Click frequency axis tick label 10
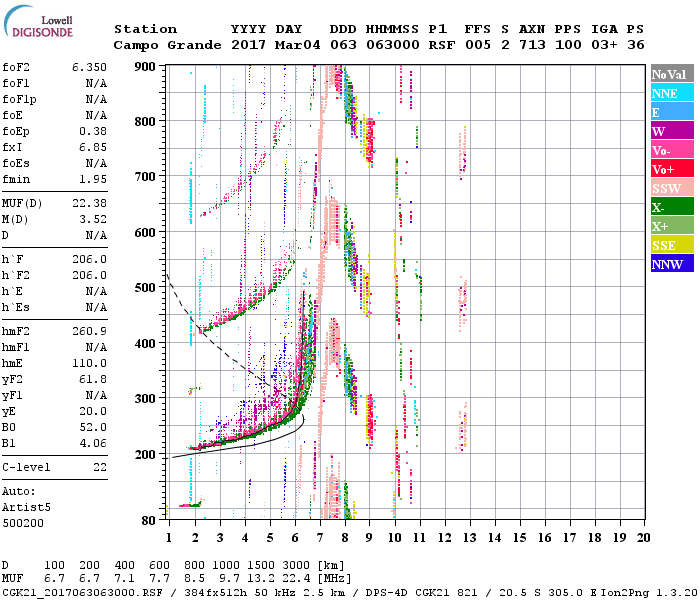The width and height of the screenshot is (700, 600). pos(396,537)
